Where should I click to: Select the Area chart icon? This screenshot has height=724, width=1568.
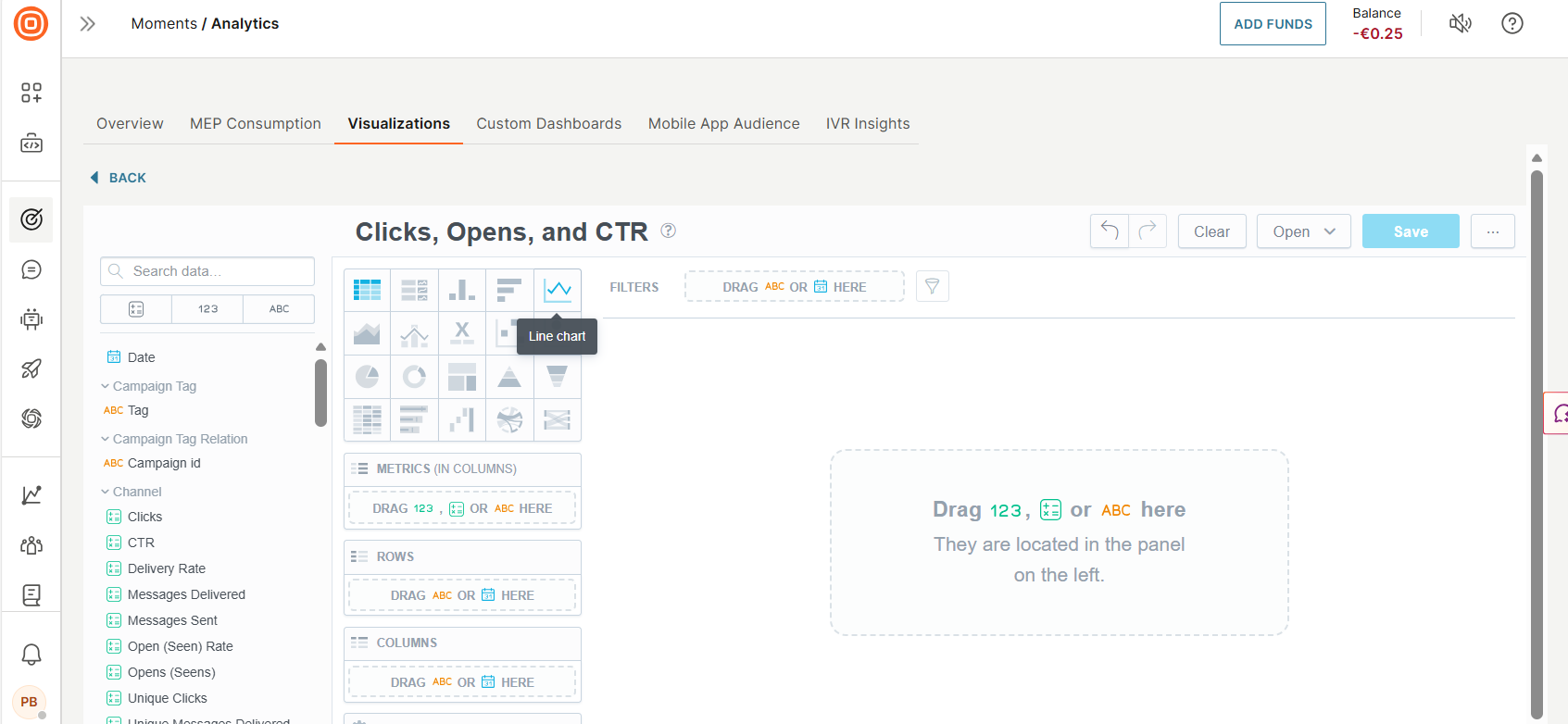(368, 333)
